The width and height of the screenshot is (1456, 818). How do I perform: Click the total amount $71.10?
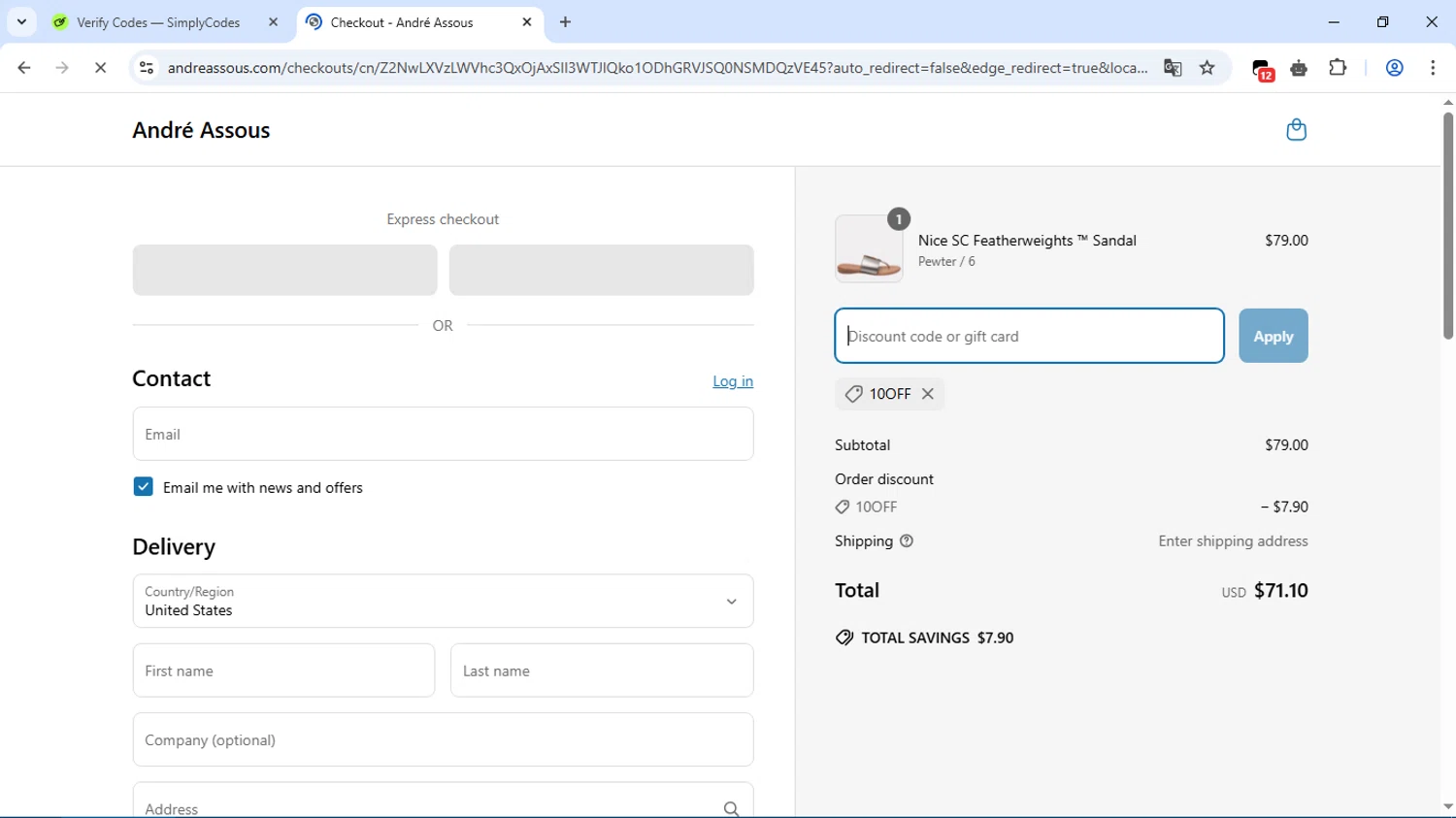[1280, 590]
